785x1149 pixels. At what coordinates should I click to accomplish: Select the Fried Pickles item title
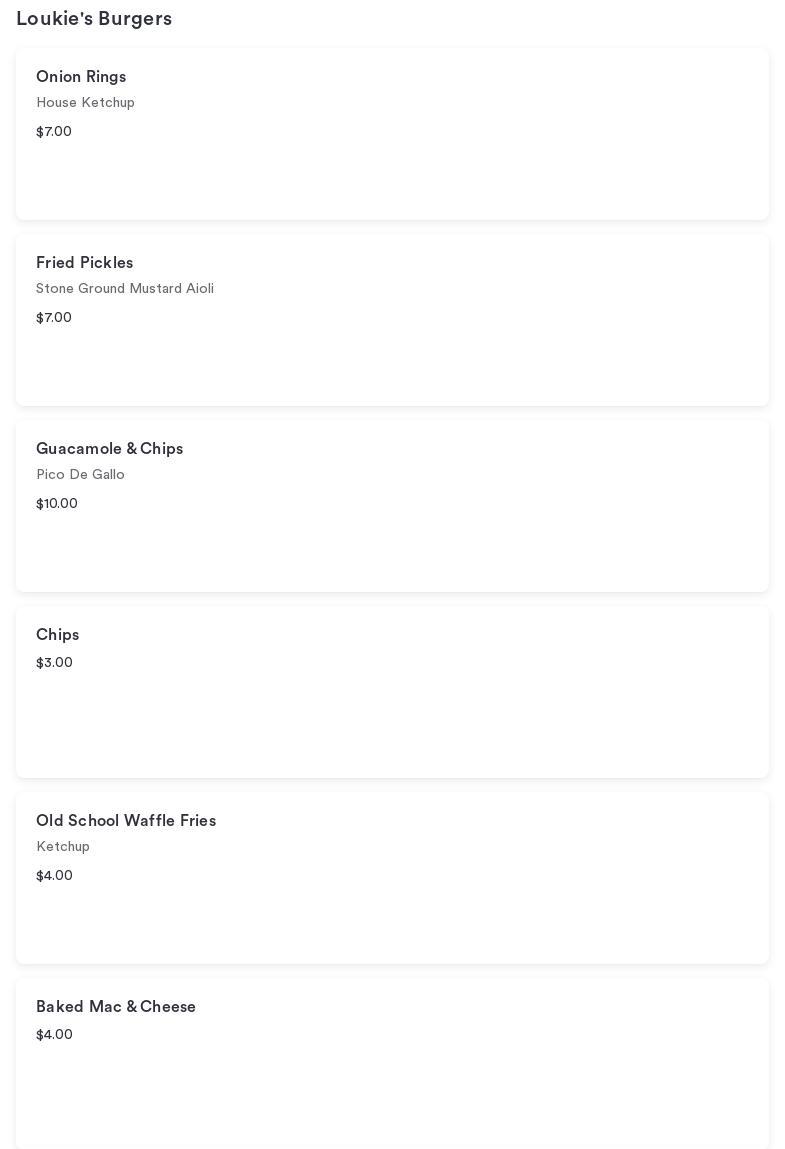pyautogui.click(x=84, y=263)
